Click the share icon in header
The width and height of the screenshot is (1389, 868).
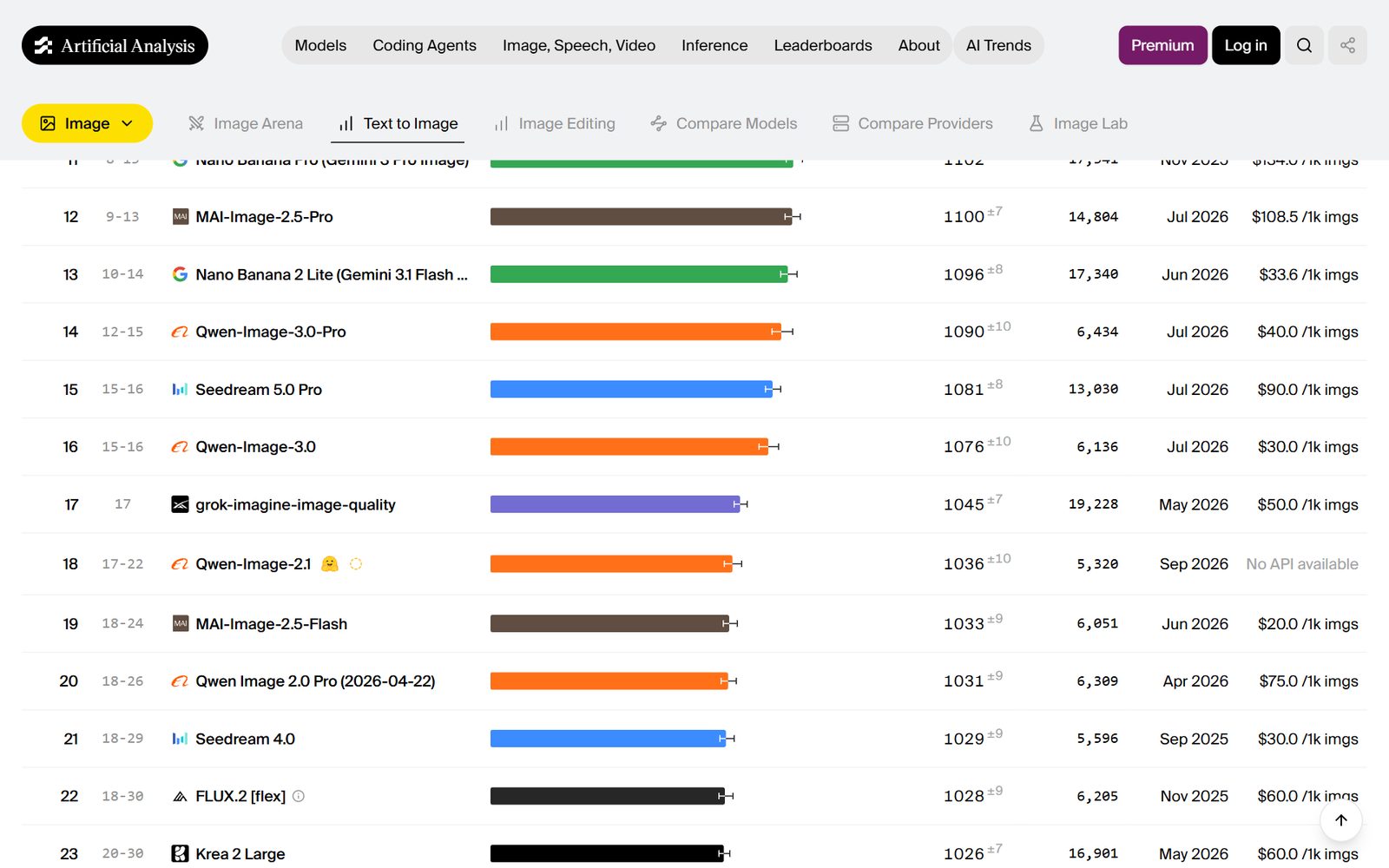point(1347,45)
